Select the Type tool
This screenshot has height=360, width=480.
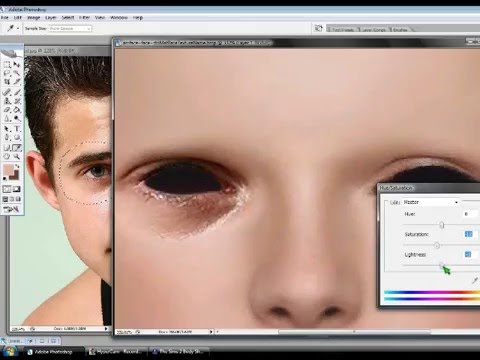(17, 129)
